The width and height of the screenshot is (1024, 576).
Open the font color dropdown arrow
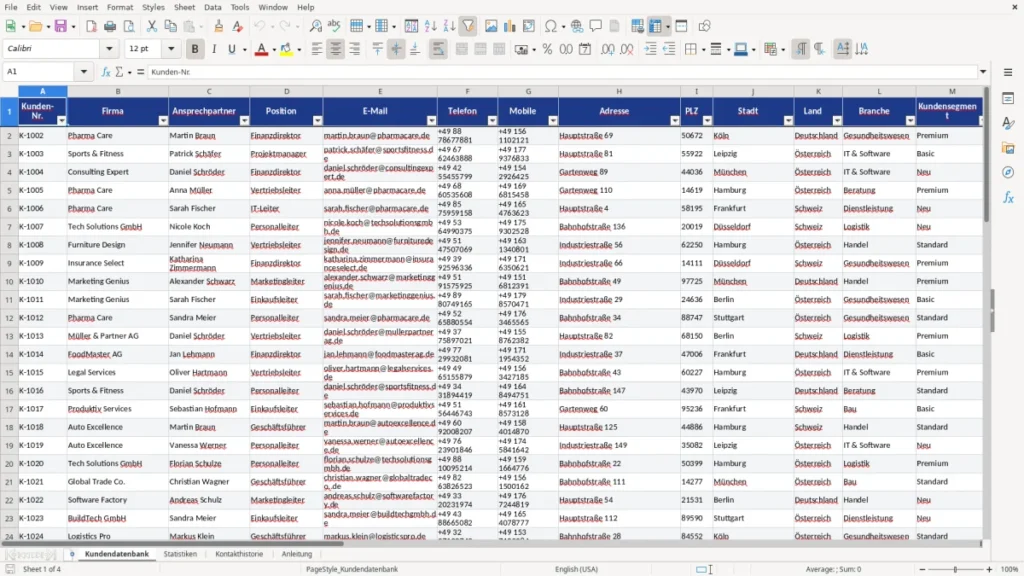pos(274,50)
